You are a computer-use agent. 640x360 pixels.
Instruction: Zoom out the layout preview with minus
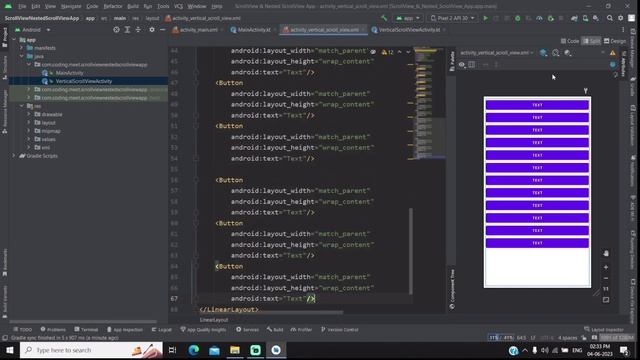tap(606, 278)
